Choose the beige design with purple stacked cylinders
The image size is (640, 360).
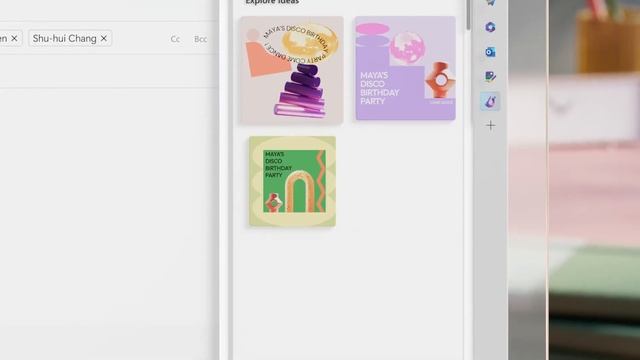pyautogui.click(x=291, y=70)
